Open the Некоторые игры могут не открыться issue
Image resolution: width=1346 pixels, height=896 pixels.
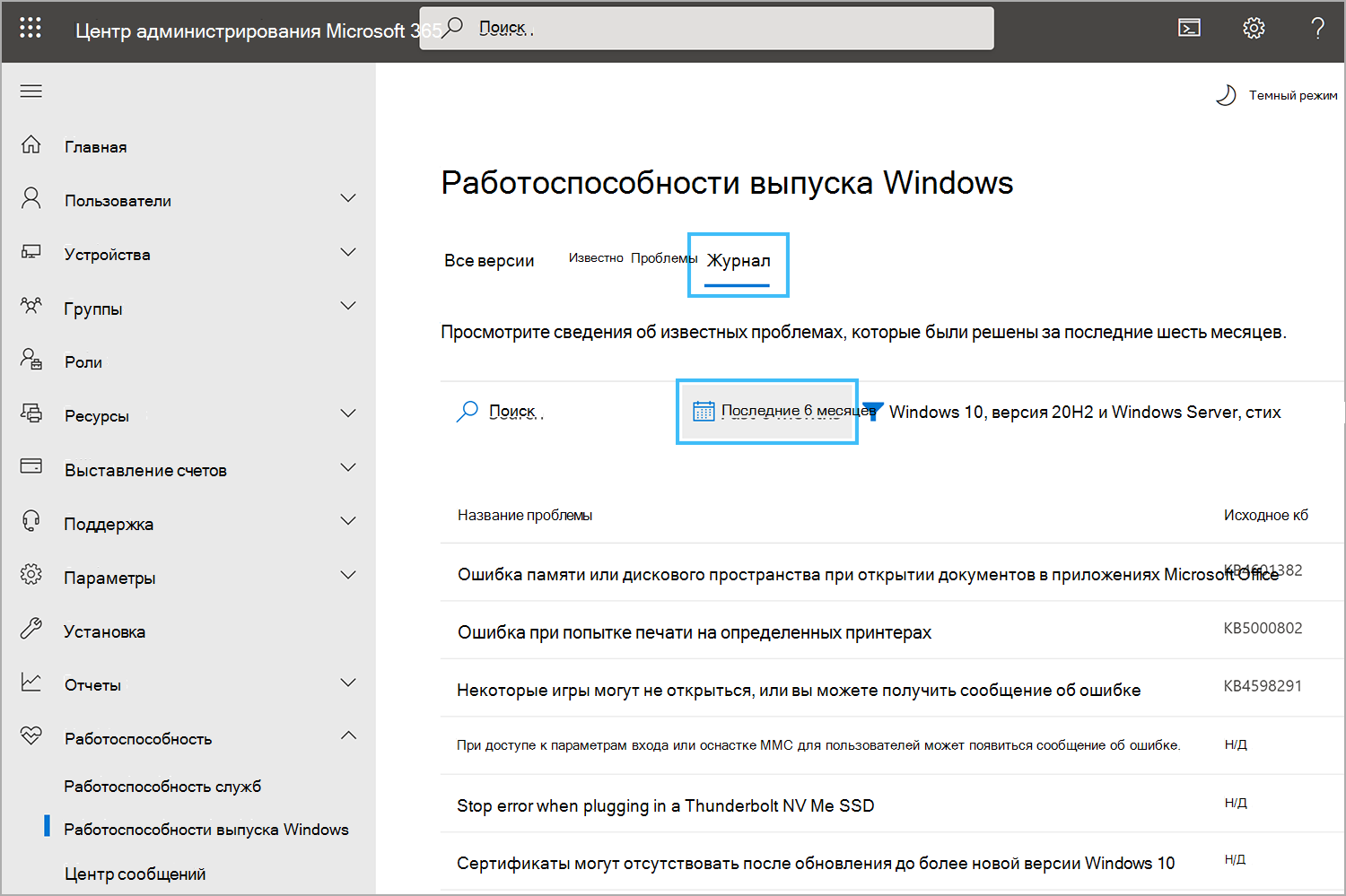tap(799, 690)
